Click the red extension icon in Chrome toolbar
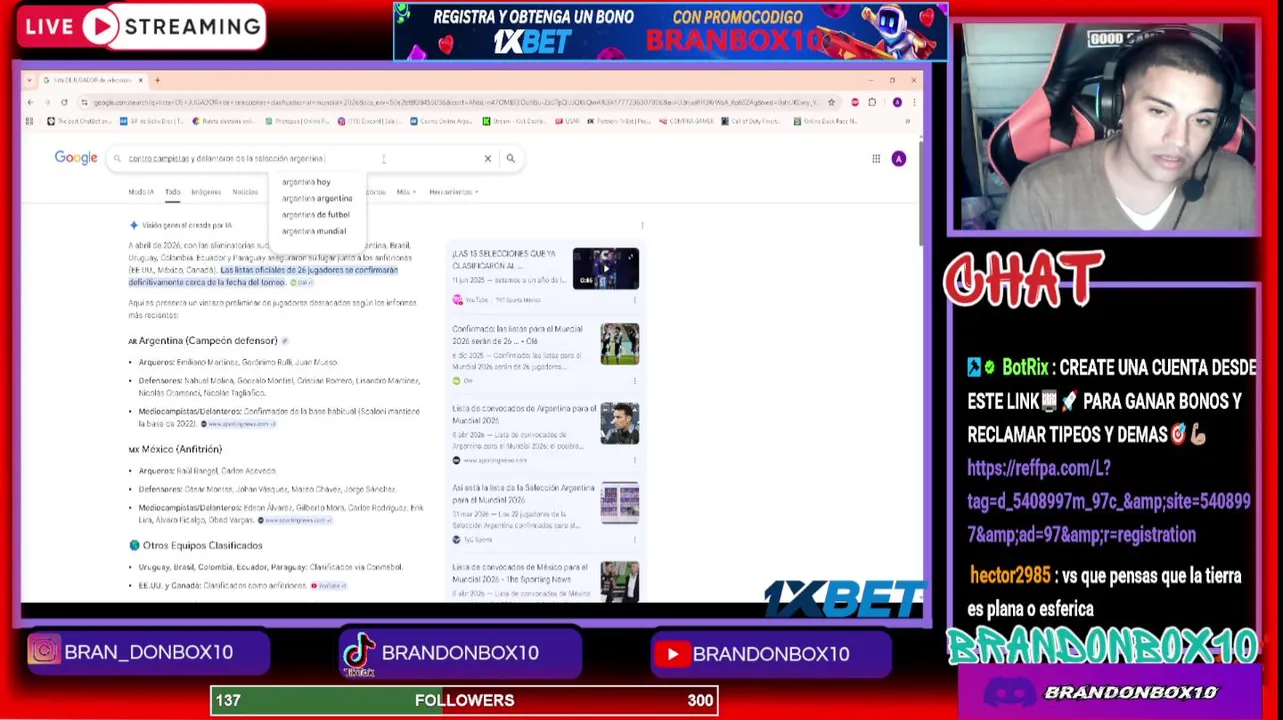This screenshot has height=720, width=1283. click(x=855, y=102)
